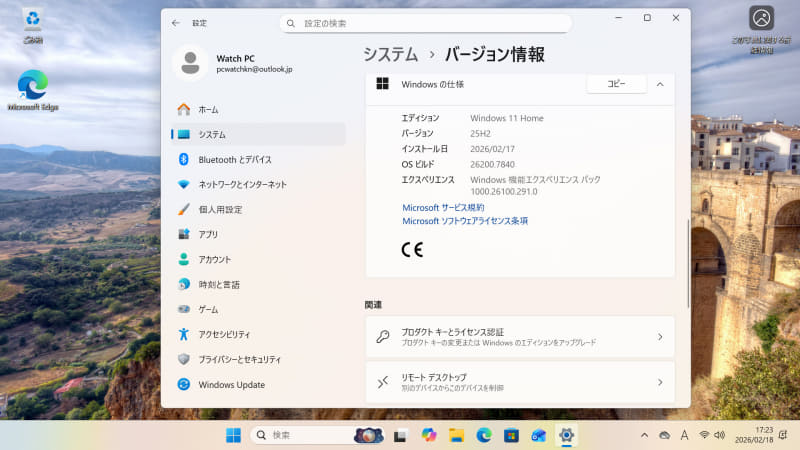The height and width of the screenshot is (450, 800).
Task: Go to ホーム in the sidebar
Action: coord(258,110)
